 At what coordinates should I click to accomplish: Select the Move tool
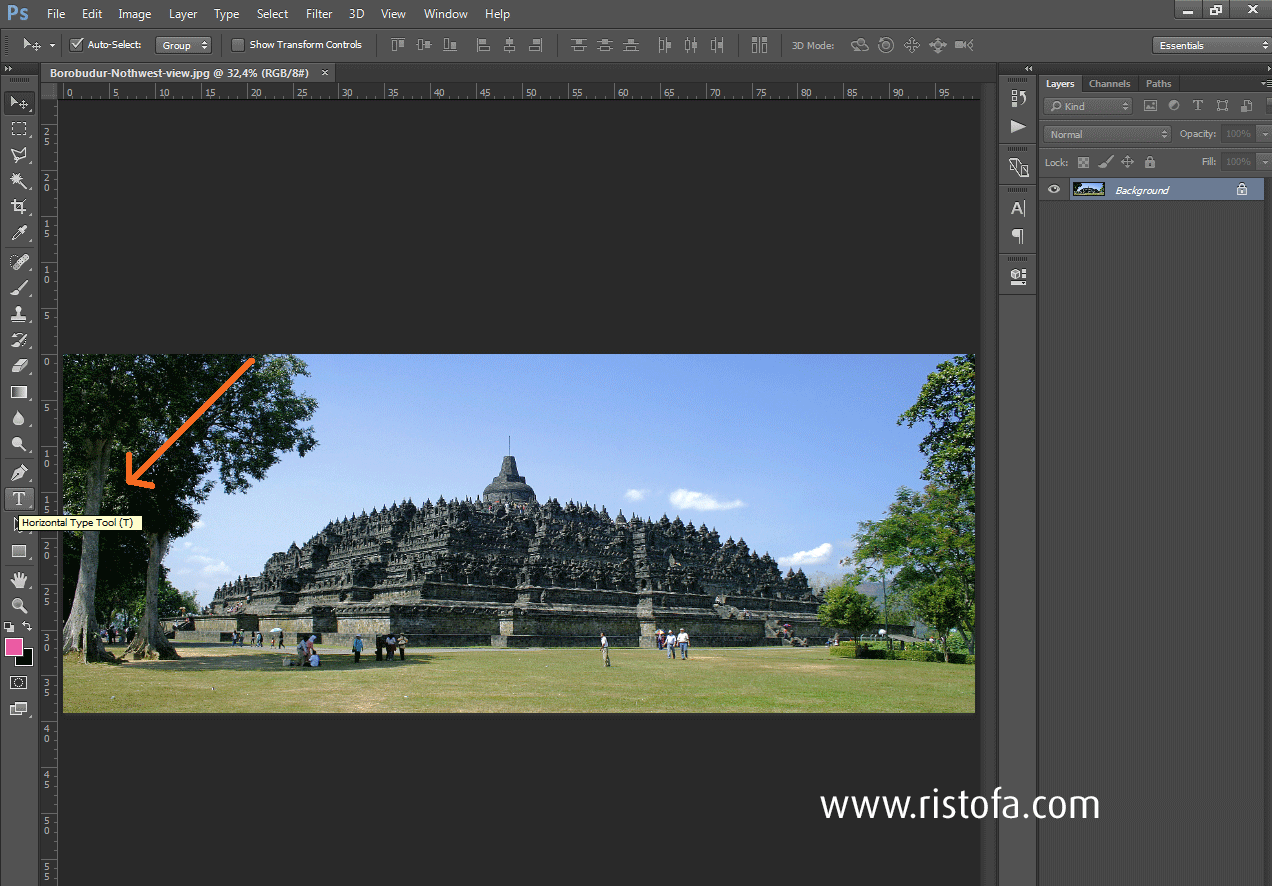18,102
